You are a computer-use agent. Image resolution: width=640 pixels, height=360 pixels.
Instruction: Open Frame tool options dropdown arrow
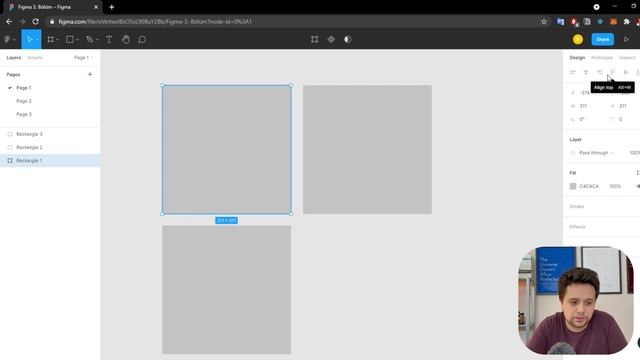[58, 40]
